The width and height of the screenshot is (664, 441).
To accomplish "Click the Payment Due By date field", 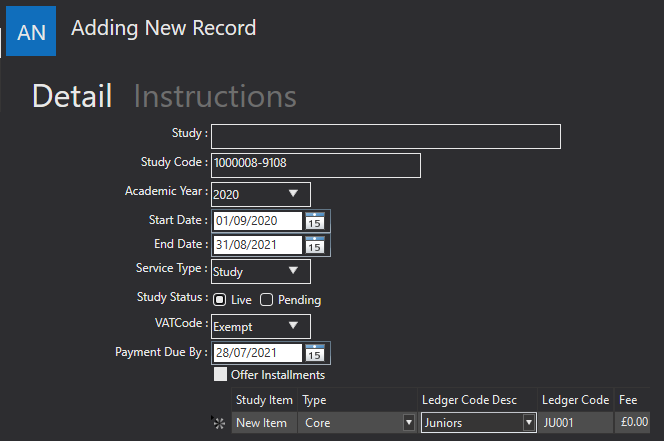I will [x=257, y=353].
